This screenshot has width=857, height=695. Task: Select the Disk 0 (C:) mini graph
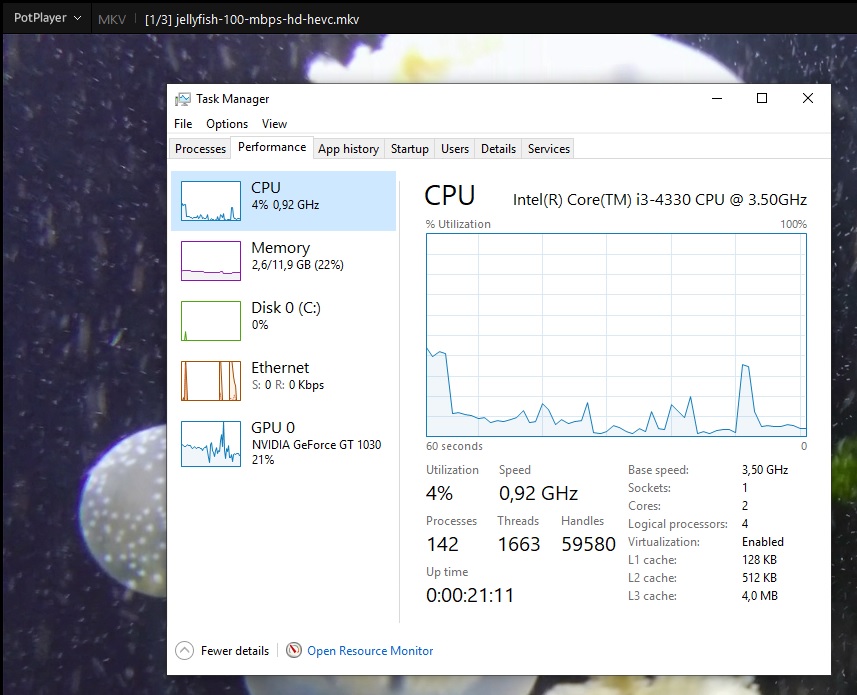click(x=210, y=321)
